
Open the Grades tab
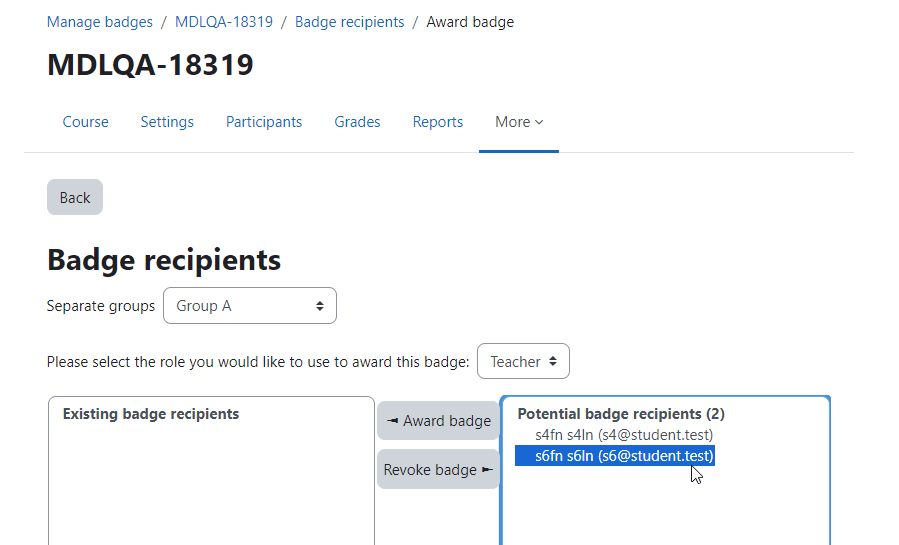357,122
